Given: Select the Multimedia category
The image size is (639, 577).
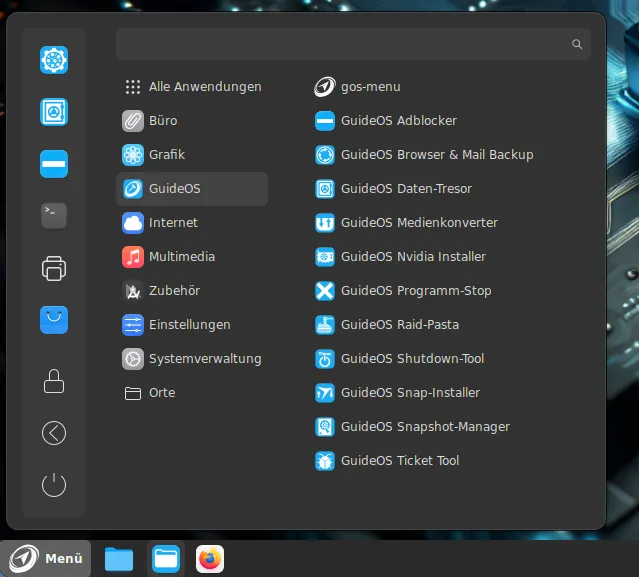Looking at the screenshot, I should point(181,257).
